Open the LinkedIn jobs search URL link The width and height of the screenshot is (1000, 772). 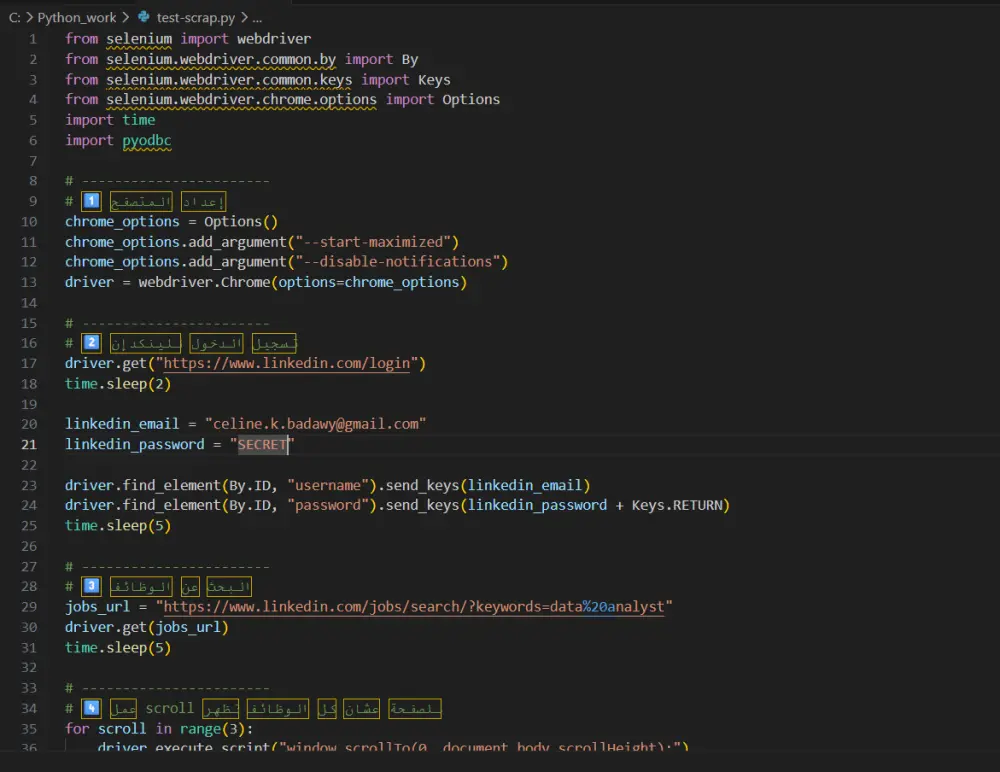point(414,607)
